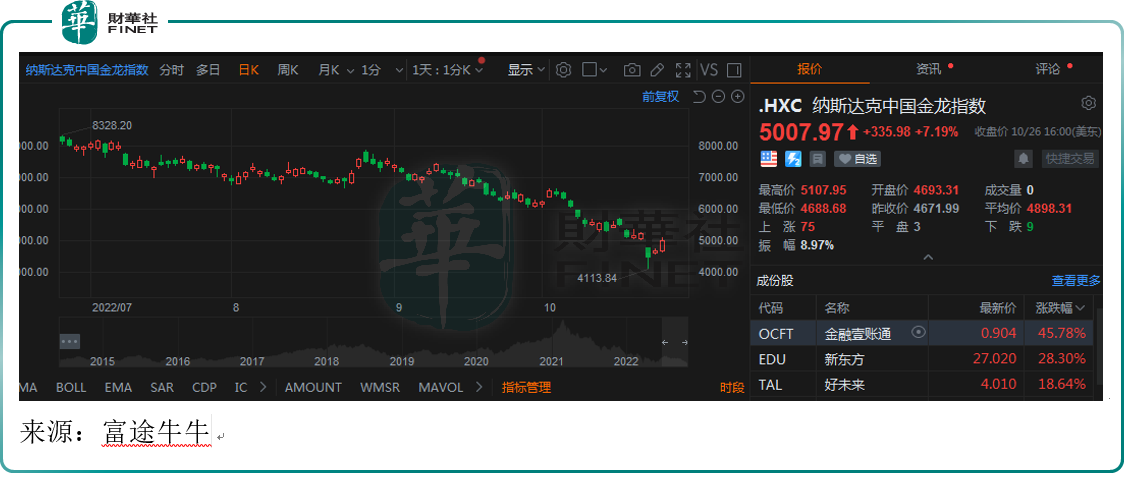The width and height of the screenshot is (1124, 493).
Task: Click 查看更多 link for constituents
Action: pos(1076,281)
